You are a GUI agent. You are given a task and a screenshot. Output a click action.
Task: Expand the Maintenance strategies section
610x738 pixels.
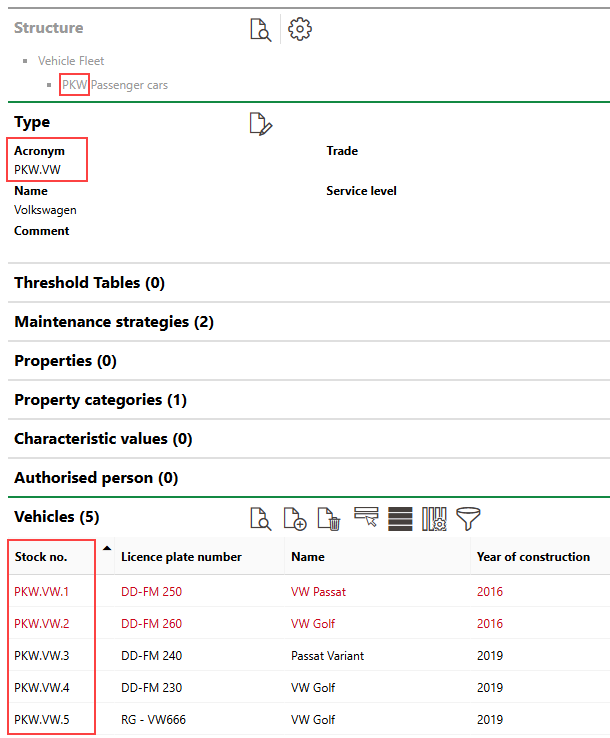click(x=113, y=322)
